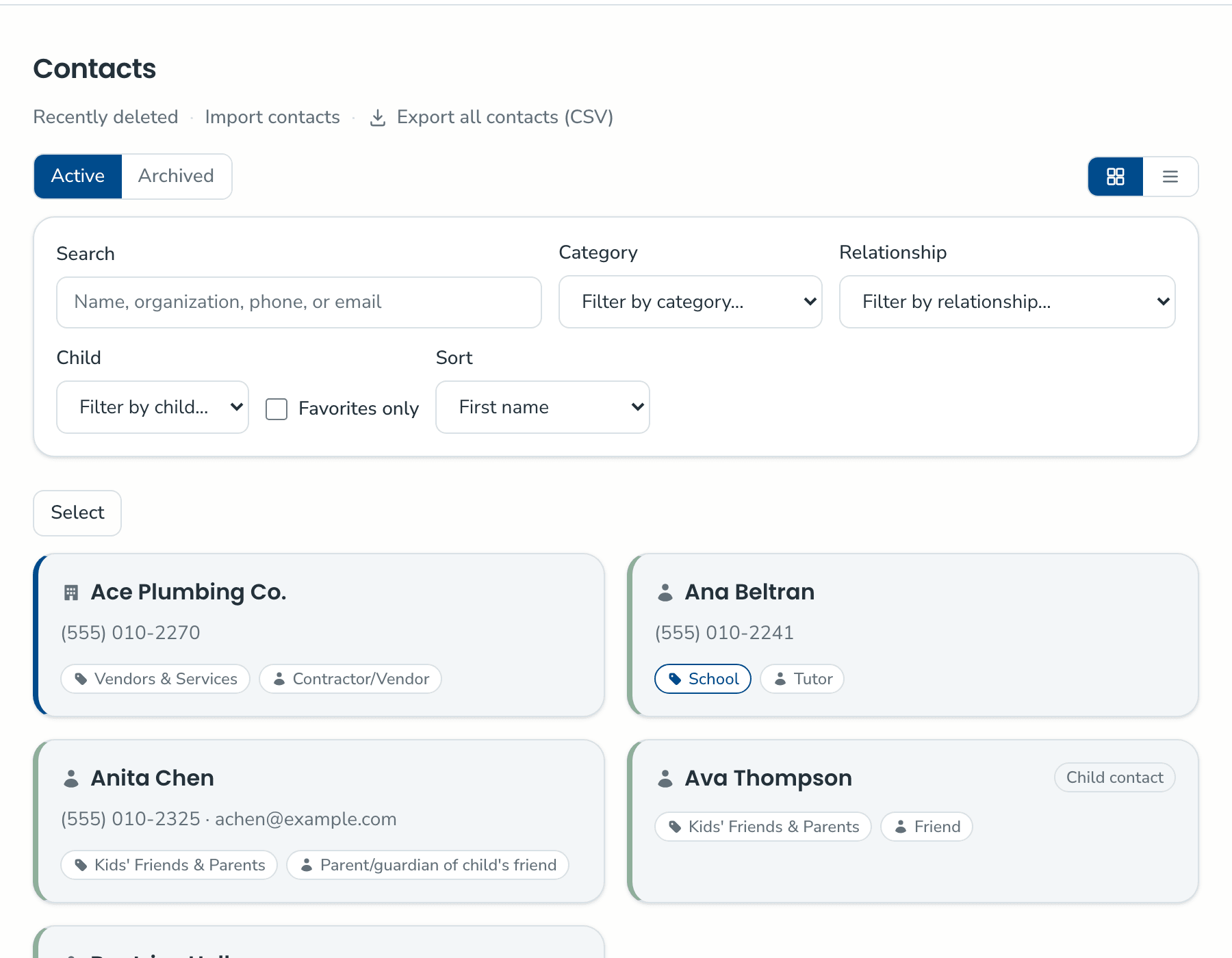1232x958 pixels.
Task: Click building icon on Ace Plumbing Co. card
Action: tap(71, 593)
